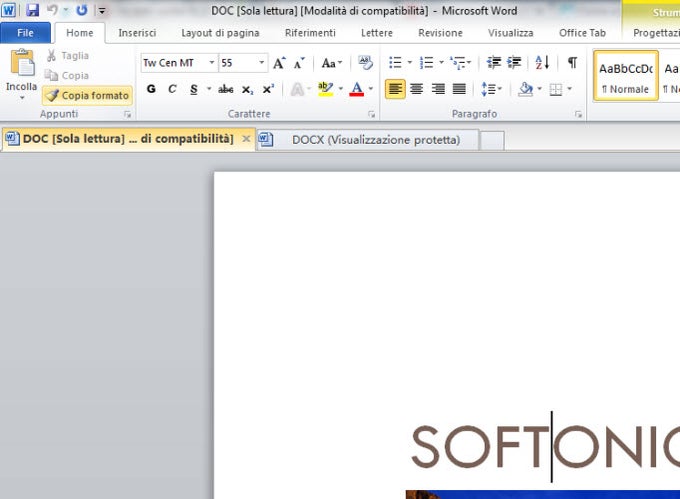Viewport: 680px width, 499px height.
Task: Open the Paragrafo dialog launcher
Action: tap(578, 114)
